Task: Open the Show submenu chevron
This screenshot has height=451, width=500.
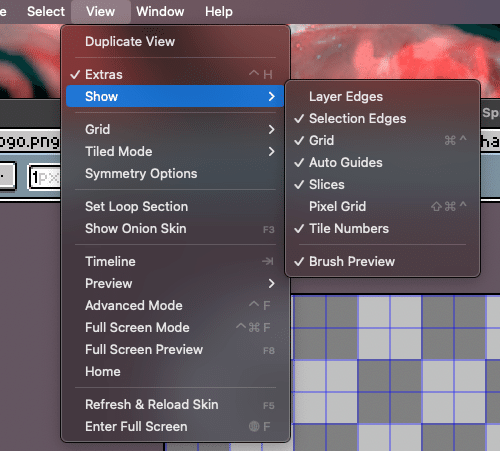Action: coord(272,96)
